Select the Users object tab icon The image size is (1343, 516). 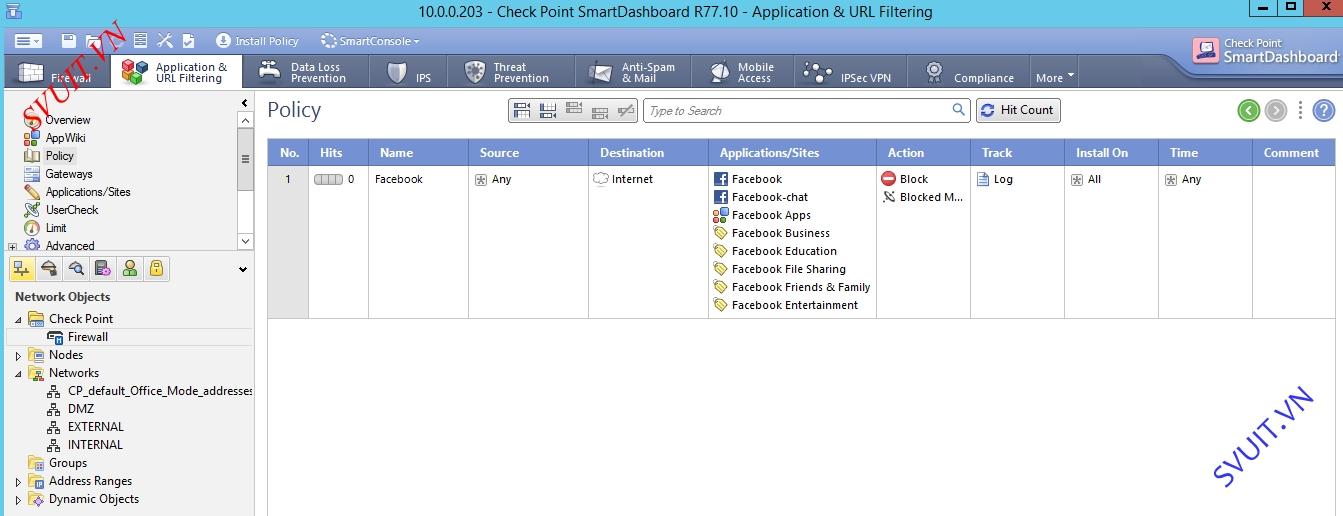130,268
